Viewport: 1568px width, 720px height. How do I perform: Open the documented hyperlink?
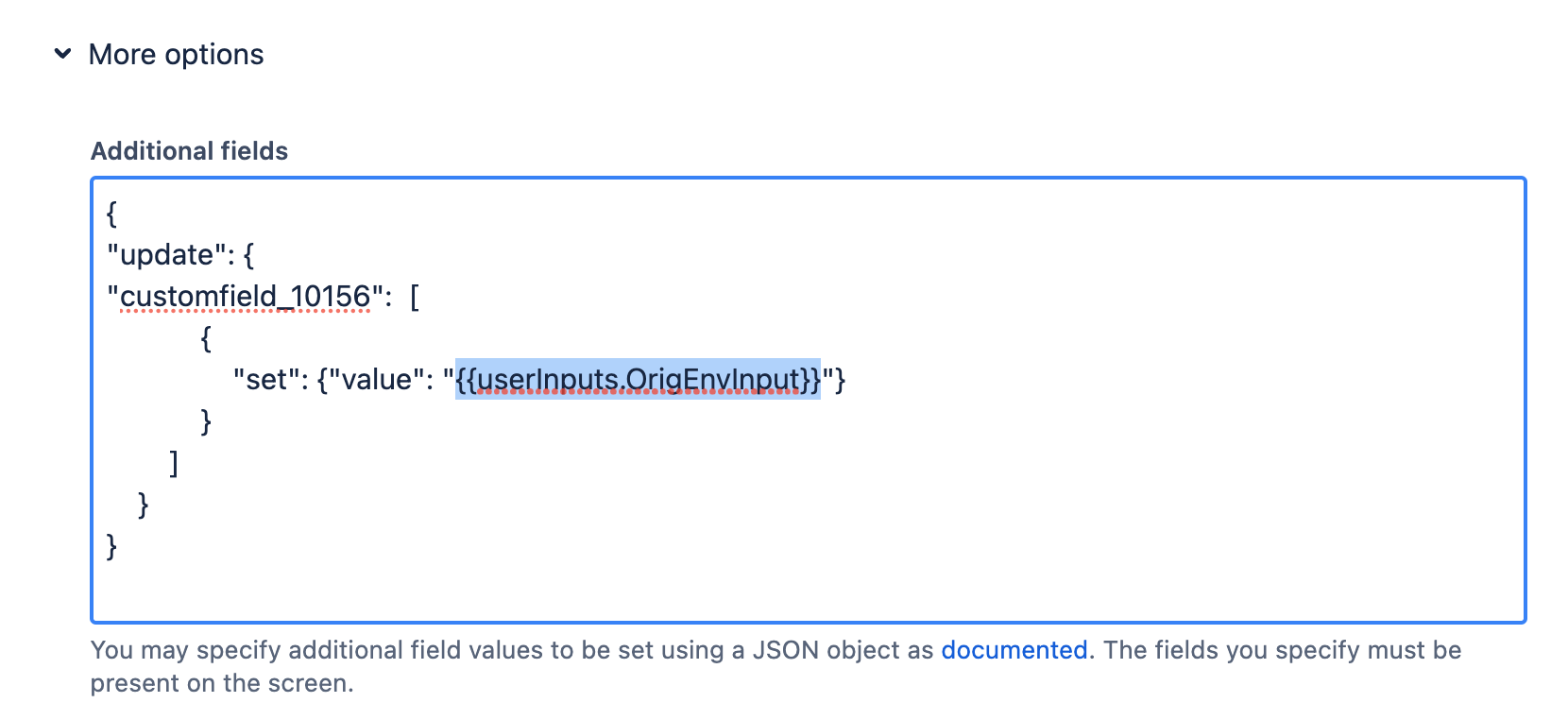(1014, 650)
